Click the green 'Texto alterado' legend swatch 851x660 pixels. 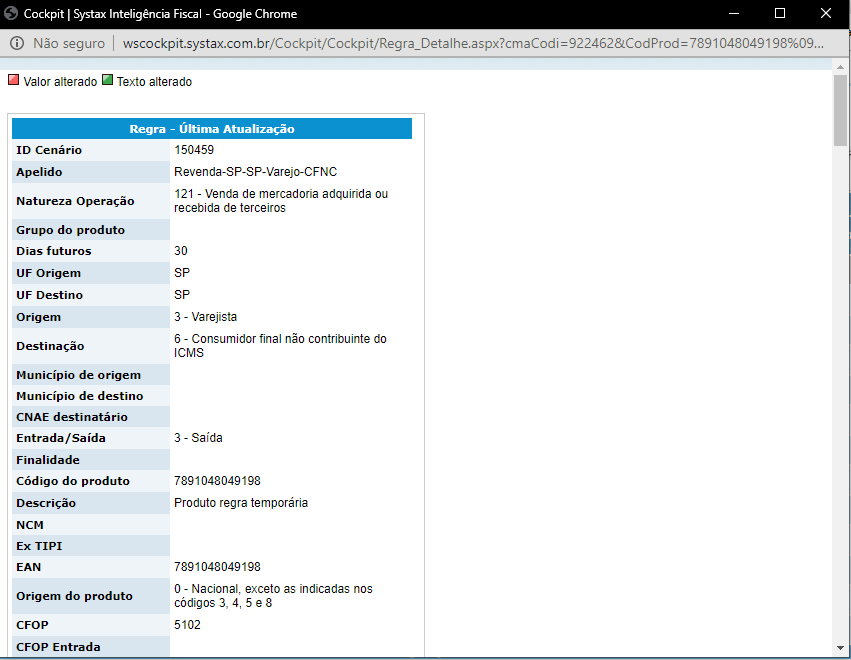click(107, 80)
